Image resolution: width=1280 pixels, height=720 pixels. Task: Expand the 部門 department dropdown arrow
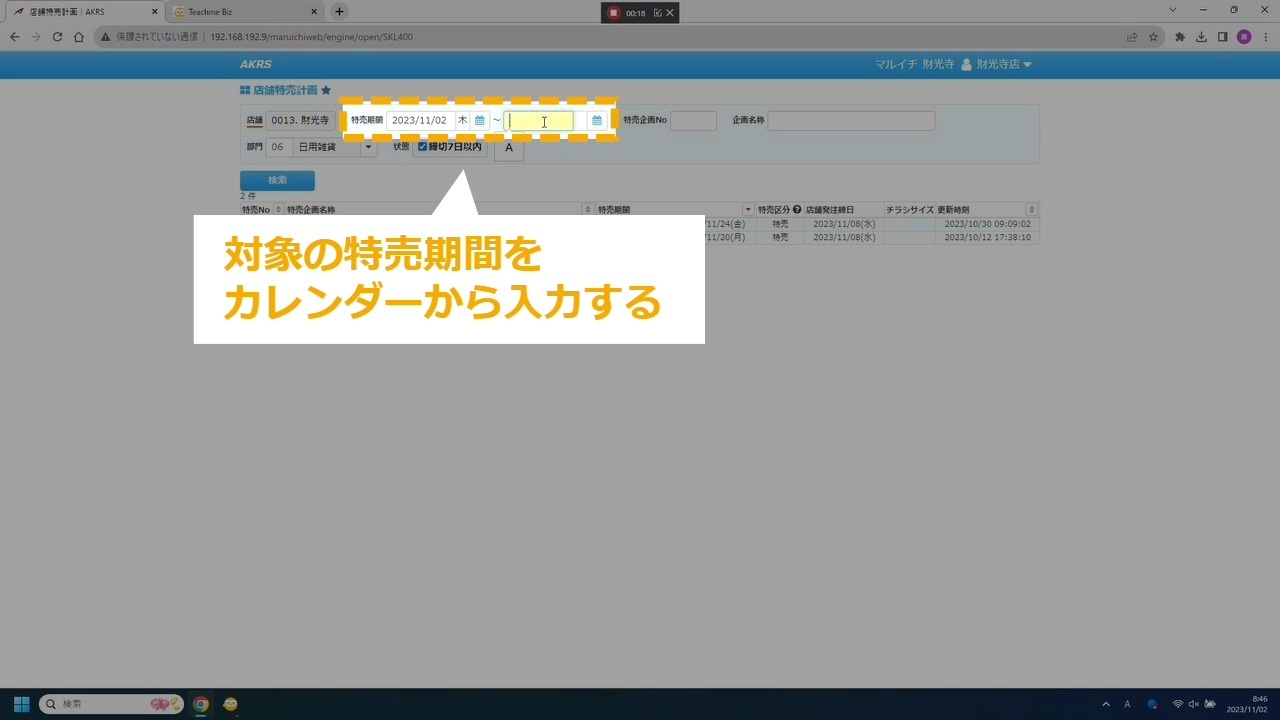click(368, 147)
